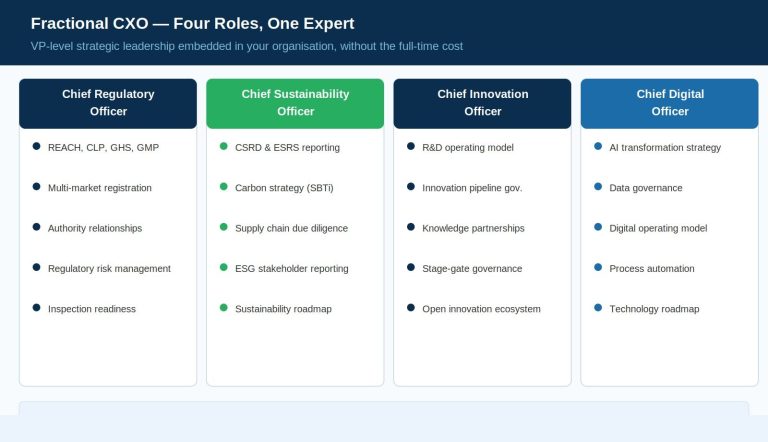Choose the Chief Digital Officer blue header
768x442 pixels.
[670, 103]
